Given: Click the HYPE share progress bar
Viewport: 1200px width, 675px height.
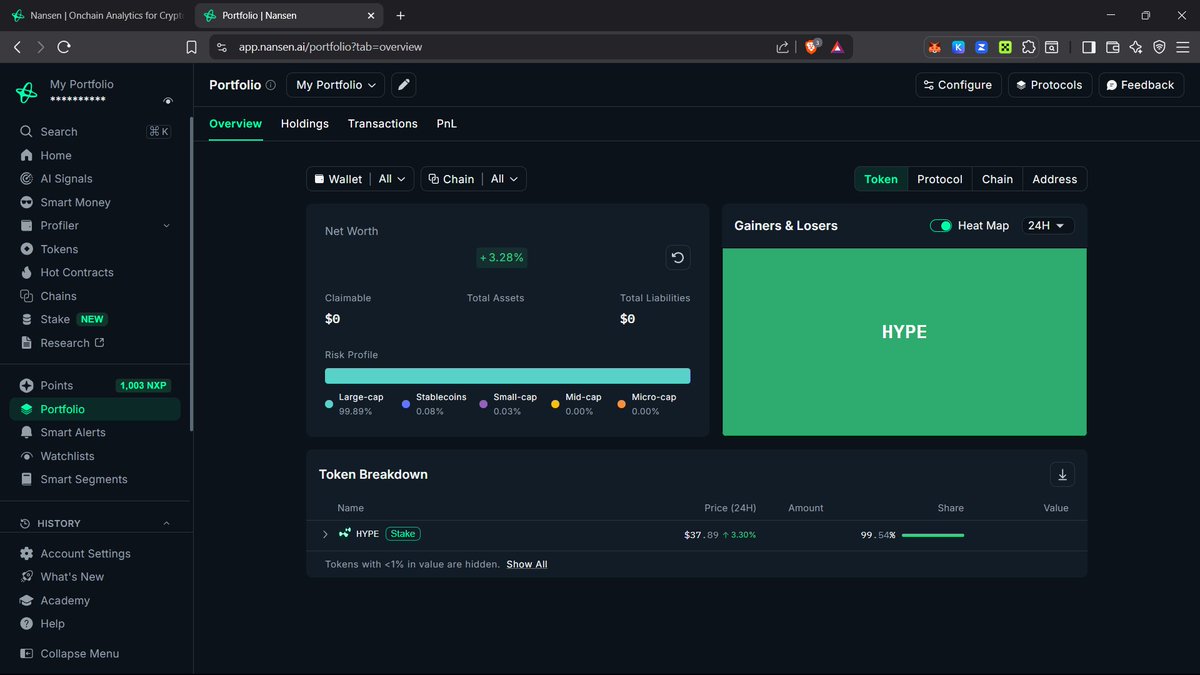Looking at the screenshot, I should click(x=933, y=535).
